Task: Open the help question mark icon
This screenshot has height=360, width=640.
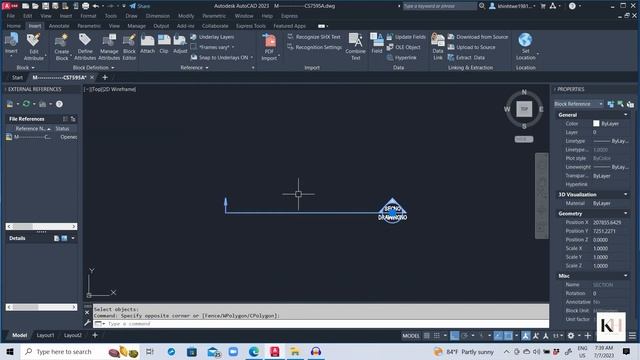Action: [572, 6]
